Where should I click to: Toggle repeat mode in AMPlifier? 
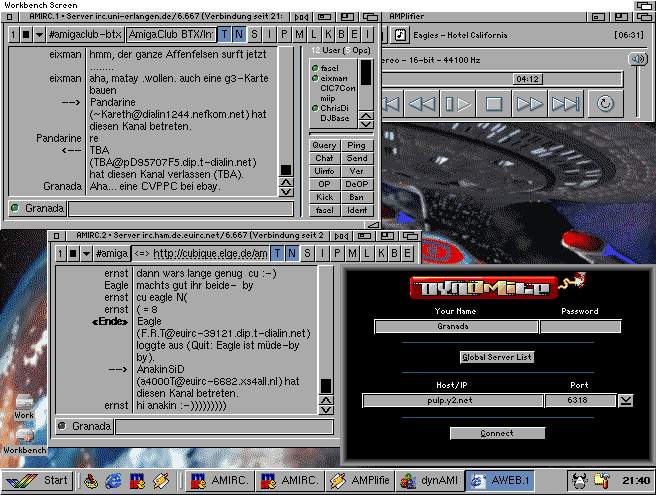pyautogui.click(x=604, y=103)
